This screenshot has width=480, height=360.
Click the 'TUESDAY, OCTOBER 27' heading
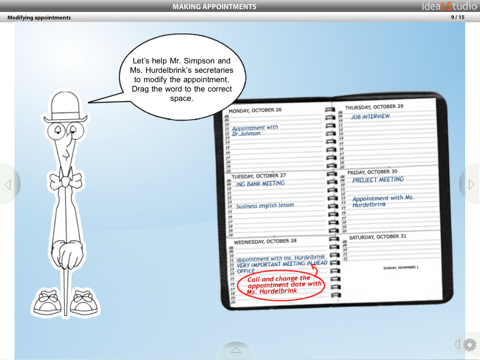click(x=259, y=176)
